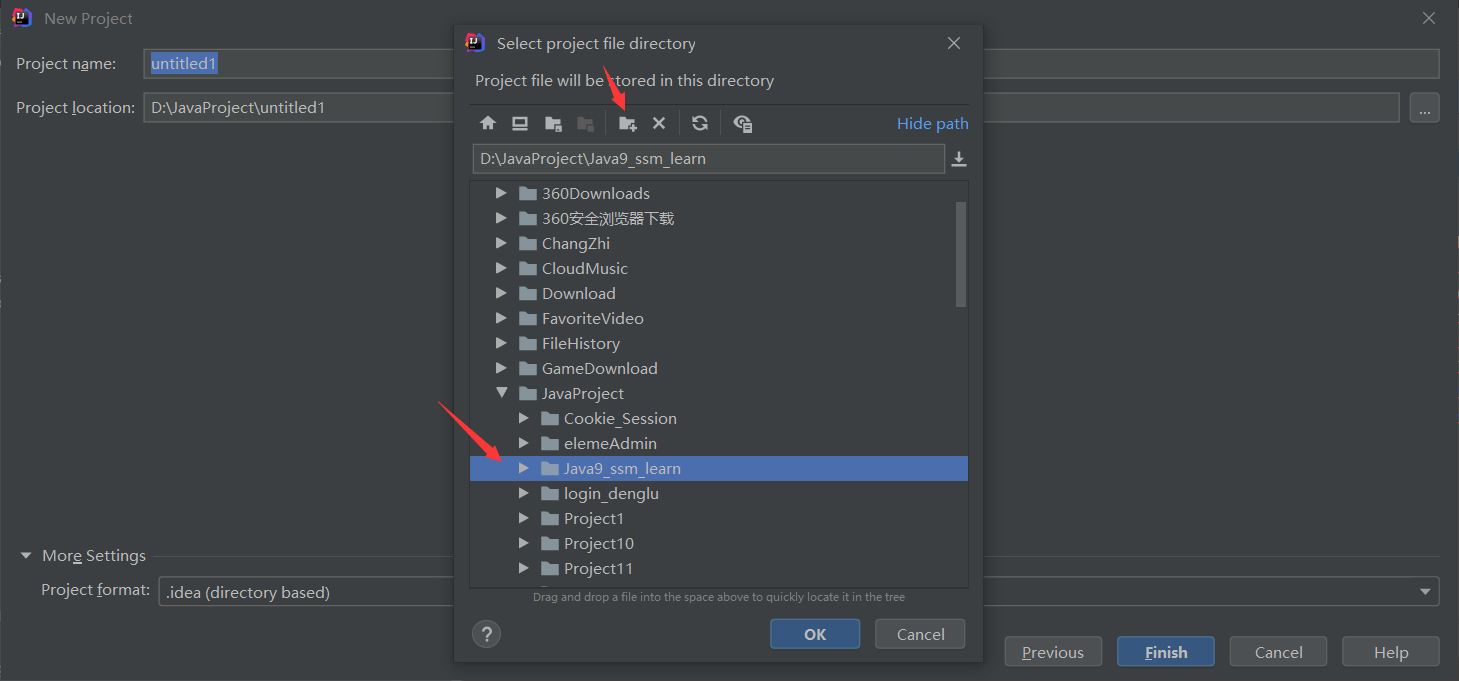Viewport: 1459px width, 681px height.
Task: Click the Project10 folder icon
Action: [x=550, y=543]
